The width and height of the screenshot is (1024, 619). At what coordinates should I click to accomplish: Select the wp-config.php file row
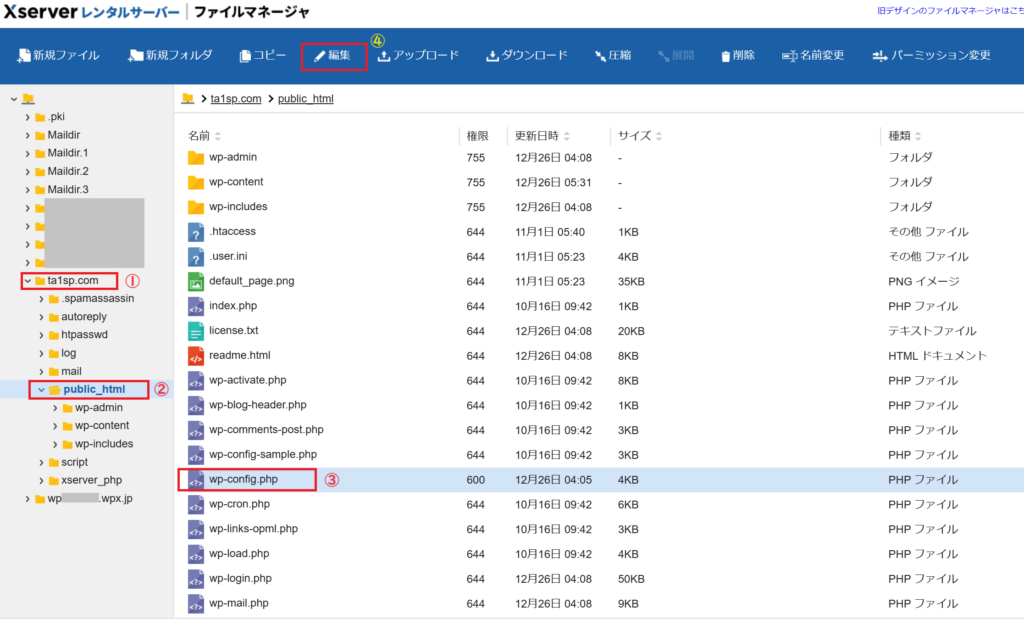(243, 480)
